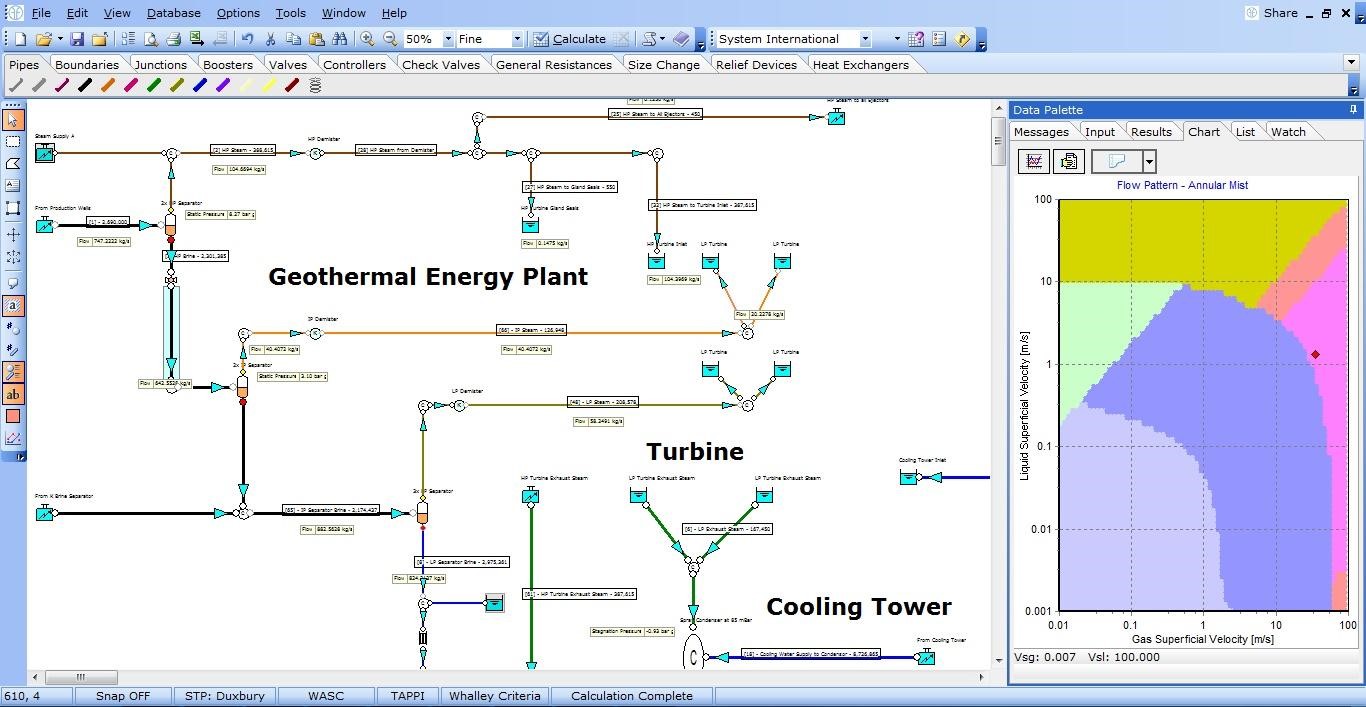Open the 'Fine' quality dropdown

[516, 39]
